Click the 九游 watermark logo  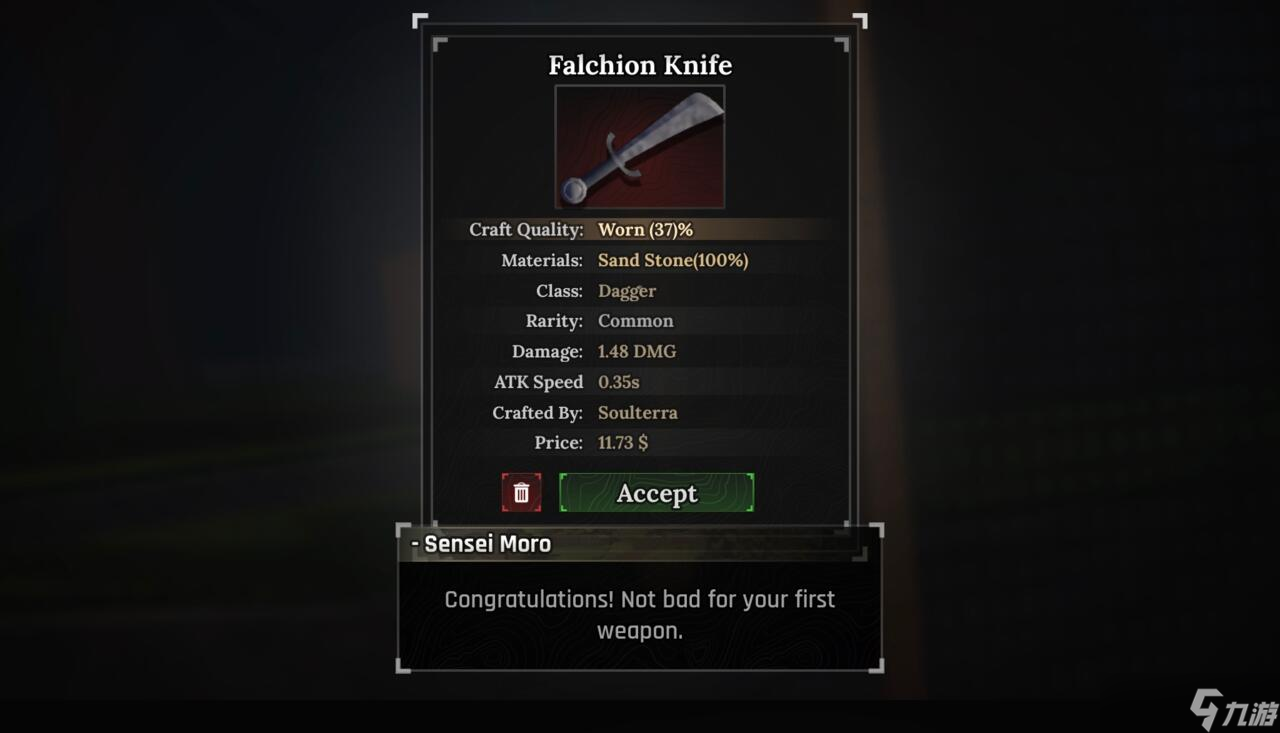click(1233, 710)
